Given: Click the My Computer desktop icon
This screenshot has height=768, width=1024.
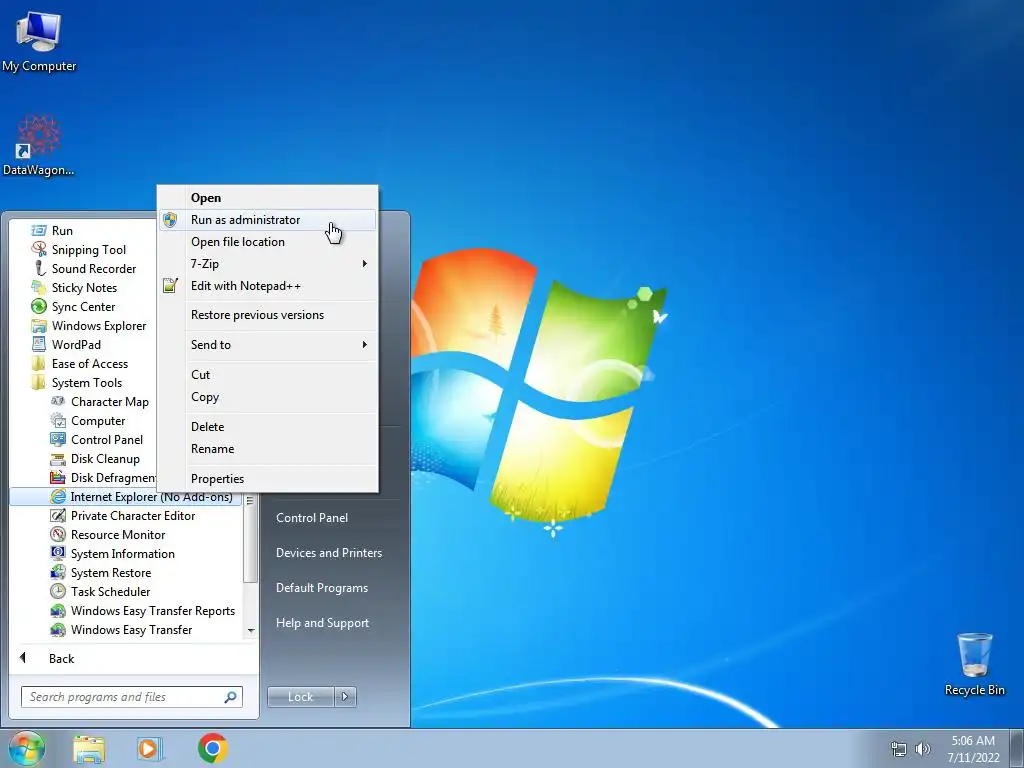Looking at the screenshot, I should 39,41.
